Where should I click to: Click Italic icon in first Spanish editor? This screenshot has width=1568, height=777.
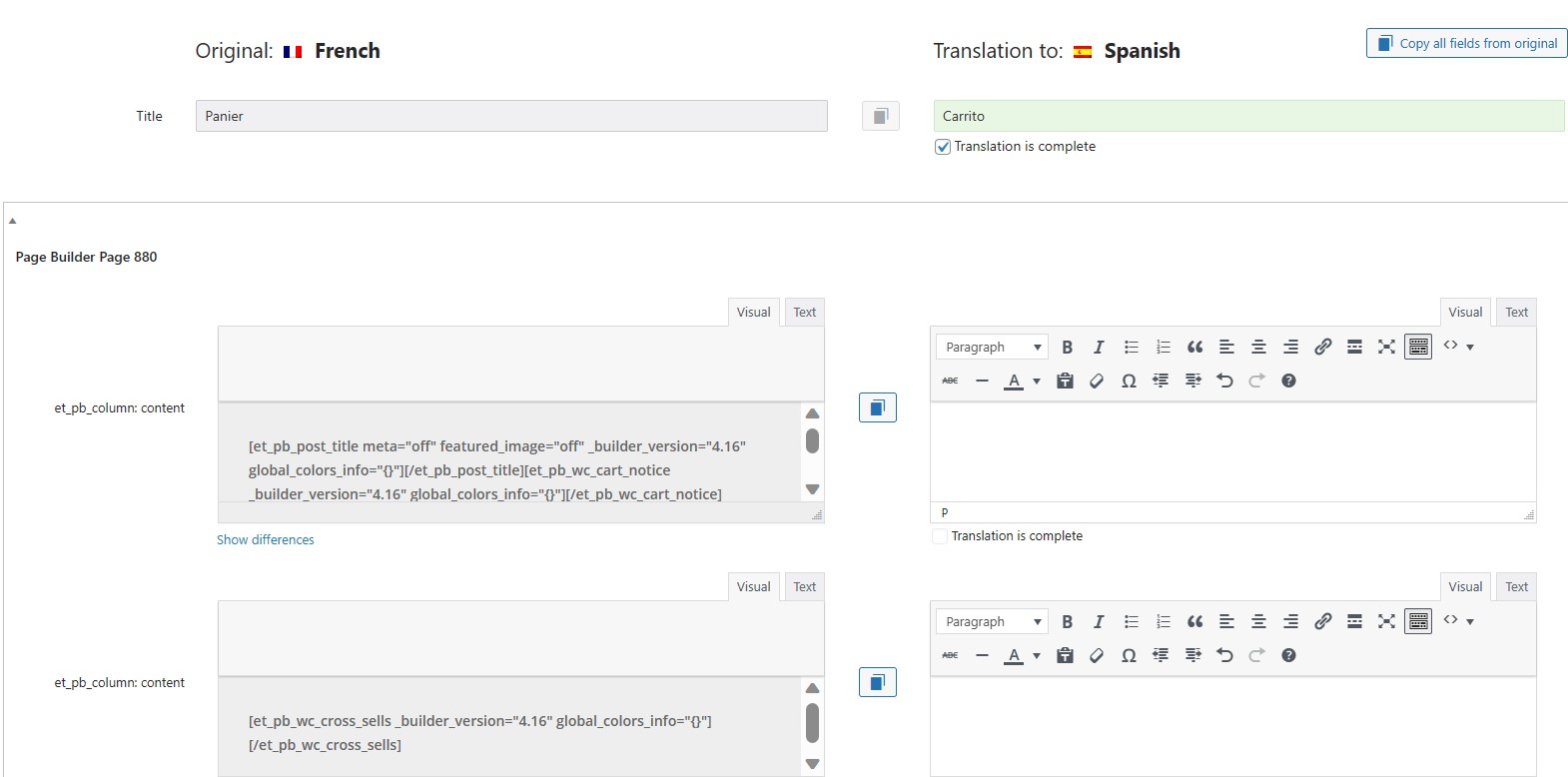point(1099,347)
